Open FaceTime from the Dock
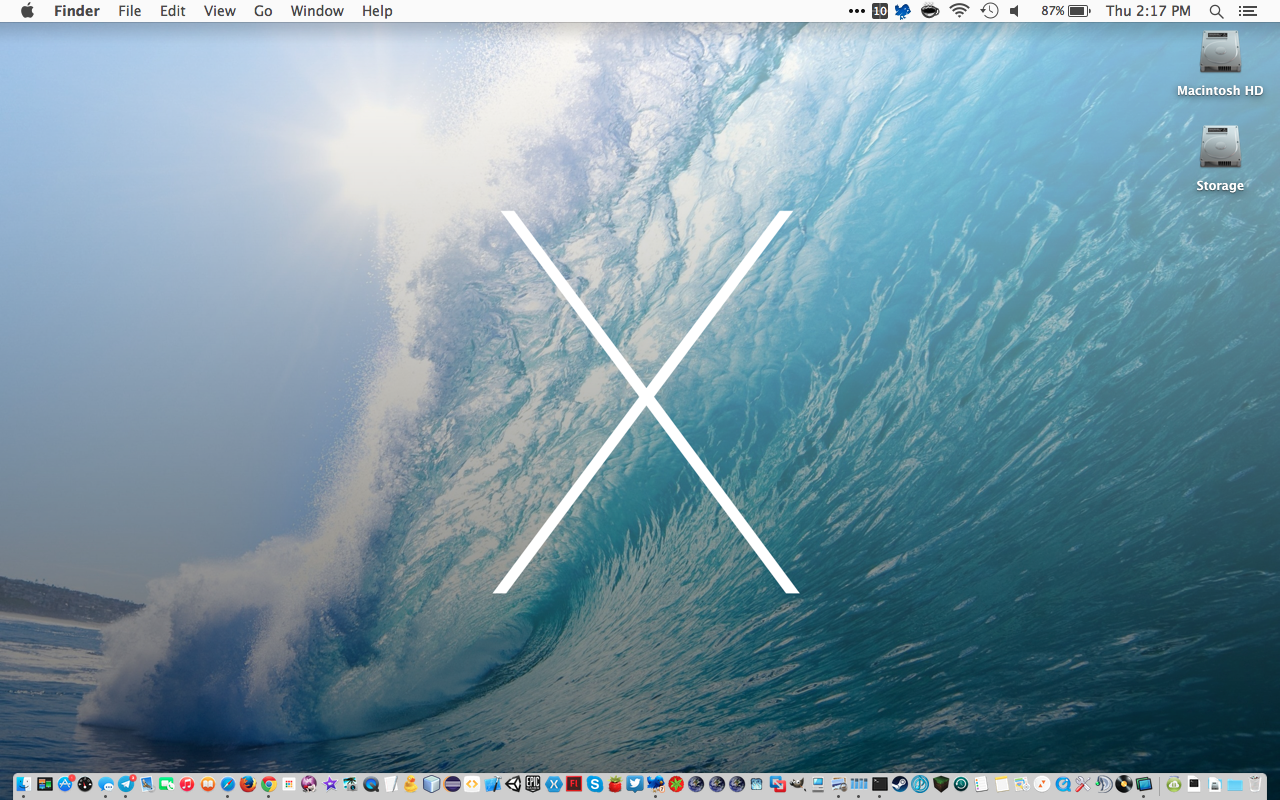 166,784
